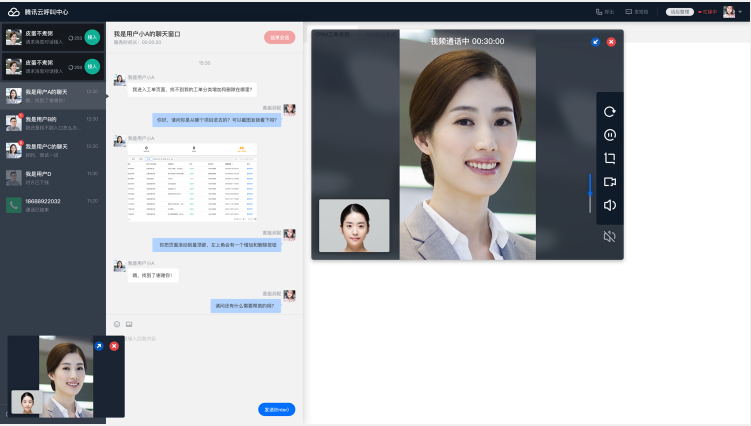Viewport: 751px width, 426px height.
Task: Click the pink end session button
Action: (x=279, y=37)
